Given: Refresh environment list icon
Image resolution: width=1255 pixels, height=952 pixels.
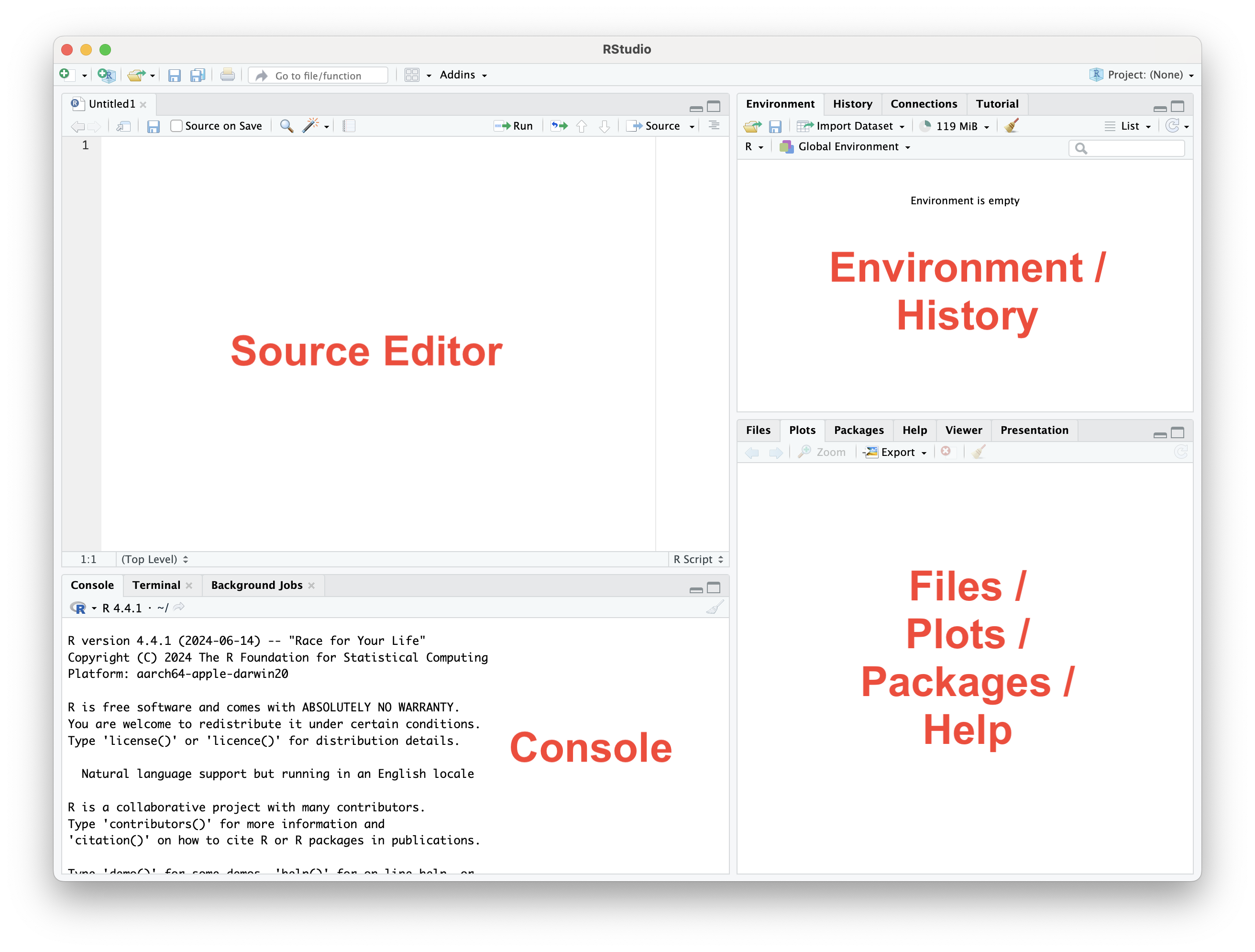Looking at the screenshot, I should point(1172,125).
